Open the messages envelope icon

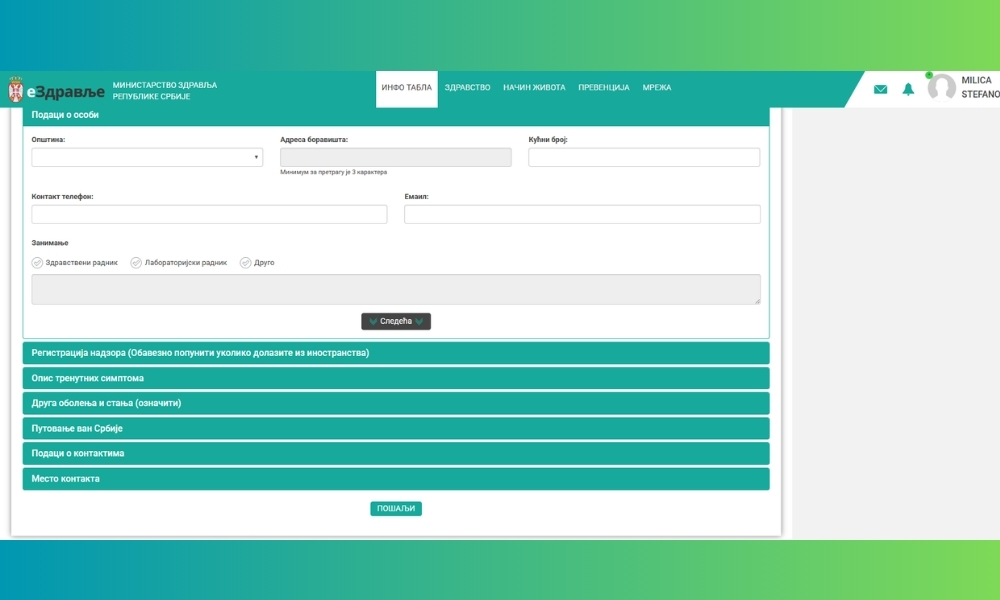point(880,89)
